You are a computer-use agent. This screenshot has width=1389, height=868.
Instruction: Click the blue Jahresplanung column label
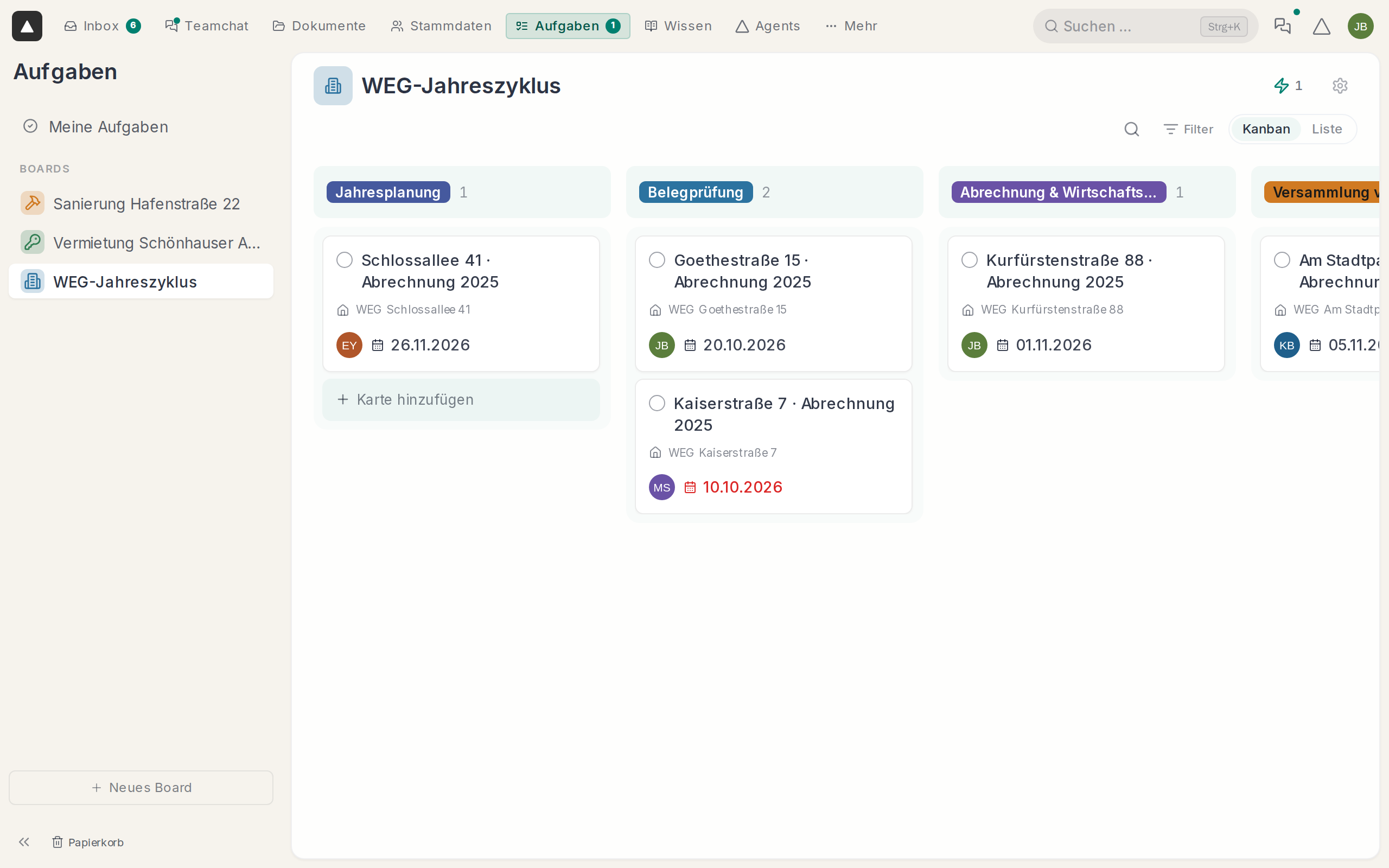(x=388, y=192)
